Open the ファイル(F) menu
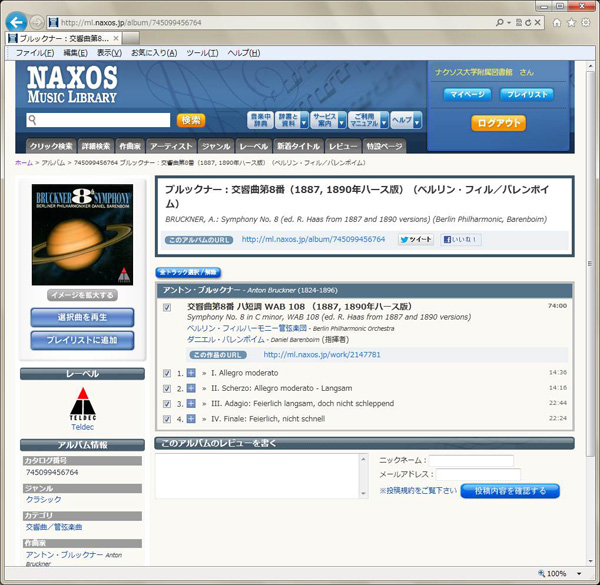The width and height of the screenshot is (600, 585). (x=34, y=53)
